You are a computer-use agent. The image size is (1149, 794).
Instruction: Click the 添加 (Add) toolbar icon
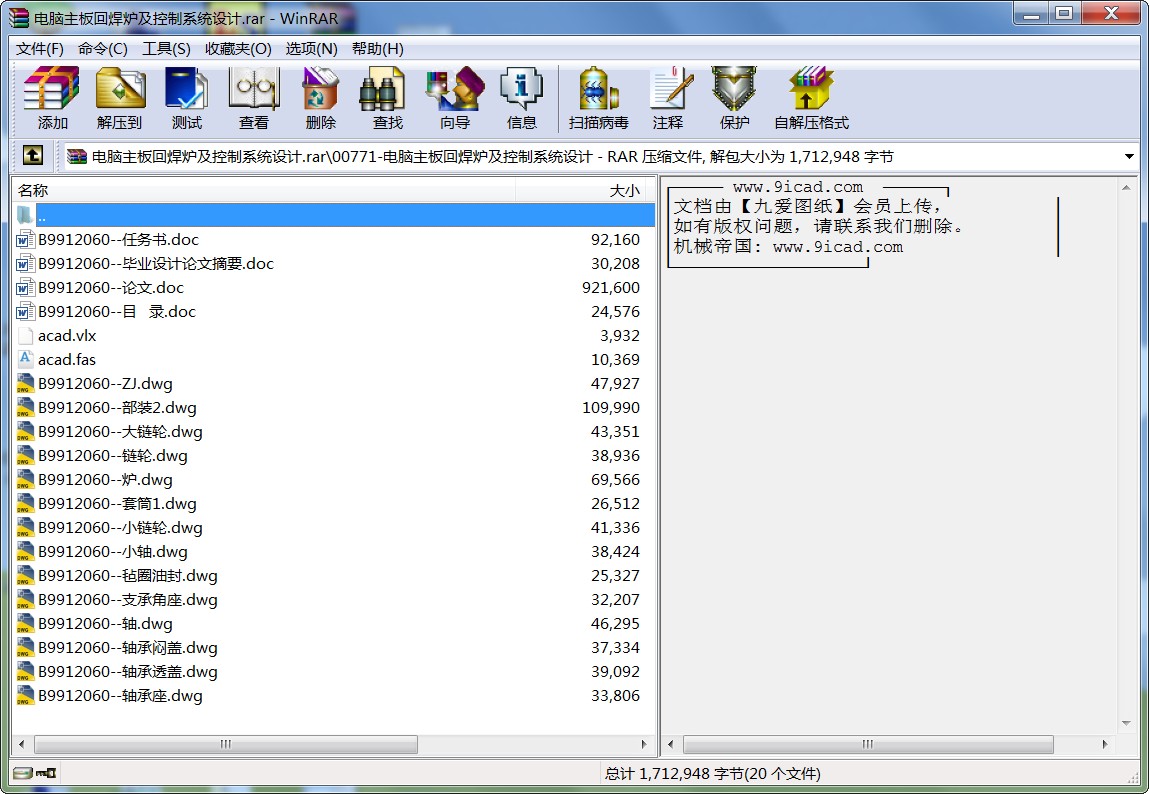tap(51, 89)
